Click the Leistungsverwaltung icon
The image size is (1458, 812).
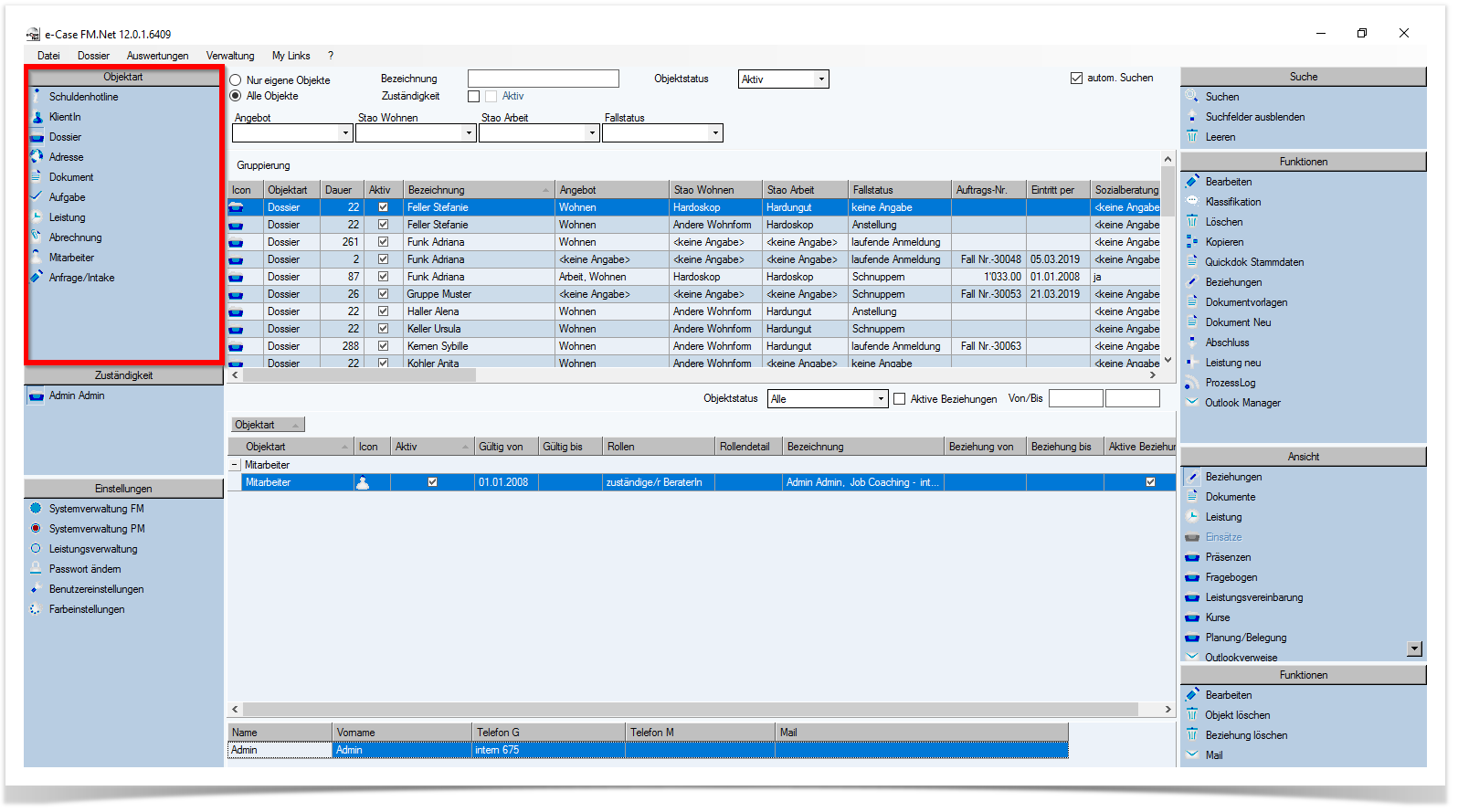pyautogui.click(x=37, y=549)
